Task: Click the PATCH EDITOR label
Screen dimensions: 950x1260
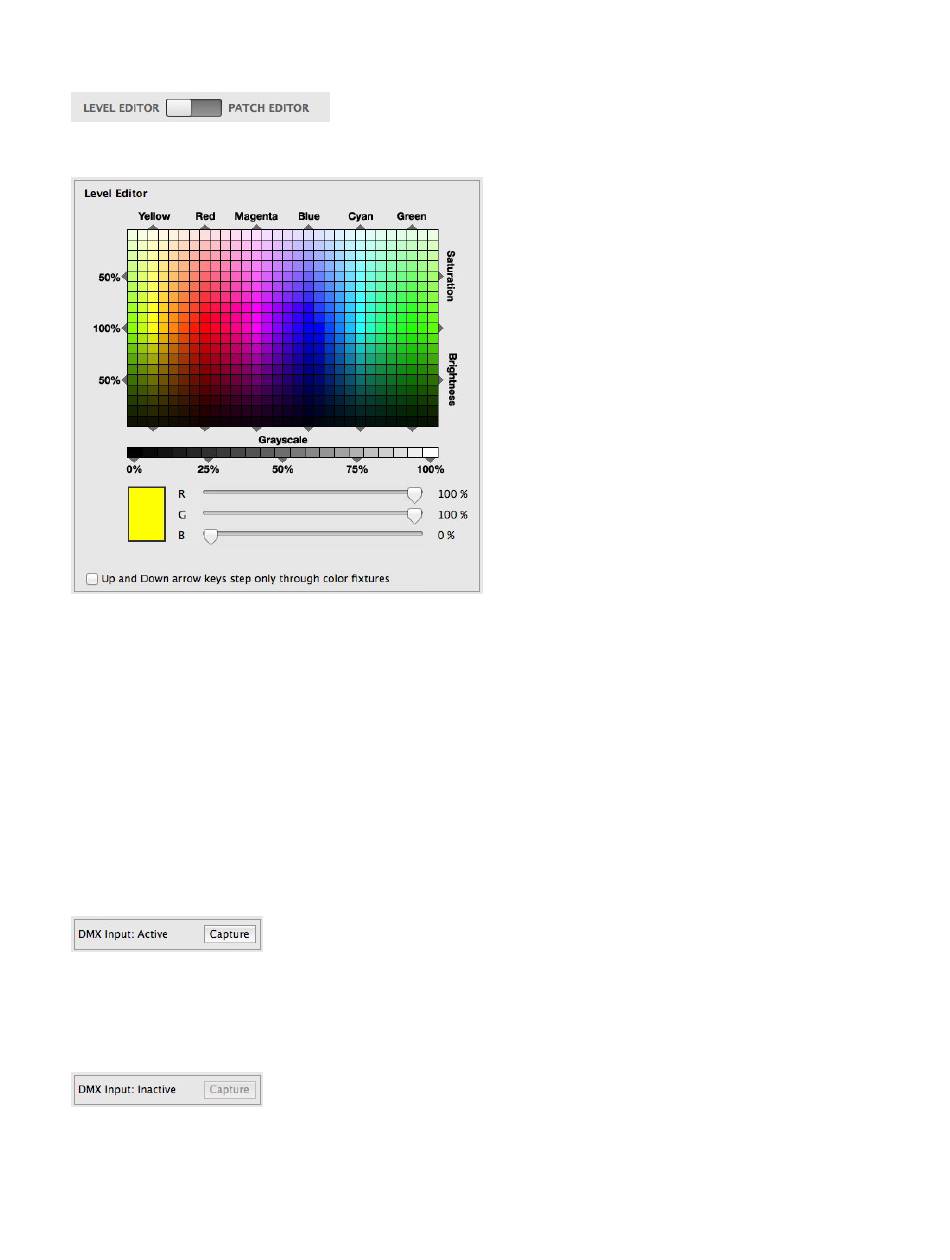Action: point(269,108)
